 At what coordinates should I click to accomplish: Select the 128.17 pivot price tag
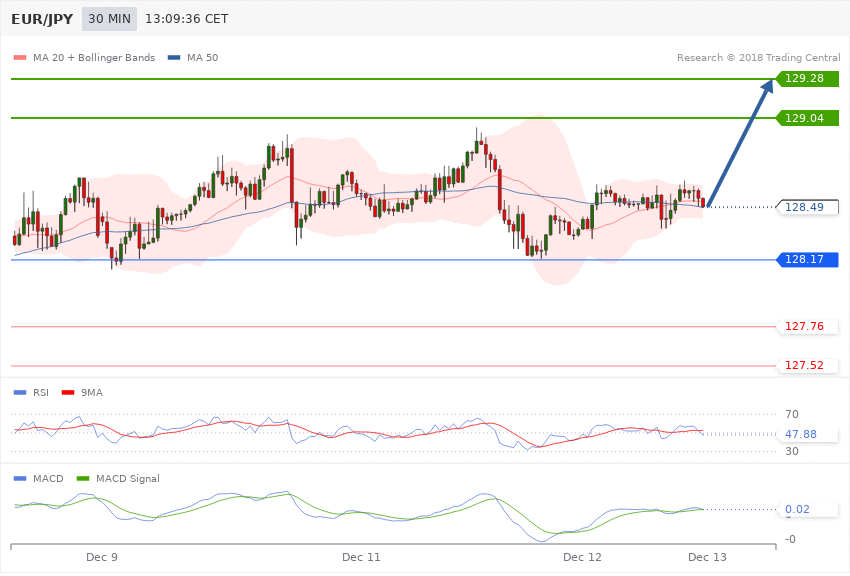click(x=808, y=260)
